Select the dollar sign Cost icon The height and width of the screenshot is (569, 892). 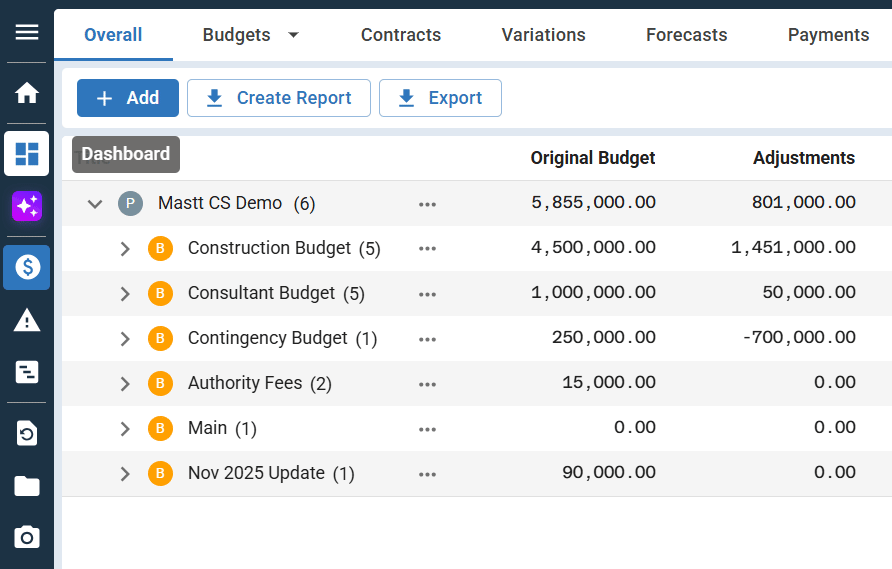27,267
